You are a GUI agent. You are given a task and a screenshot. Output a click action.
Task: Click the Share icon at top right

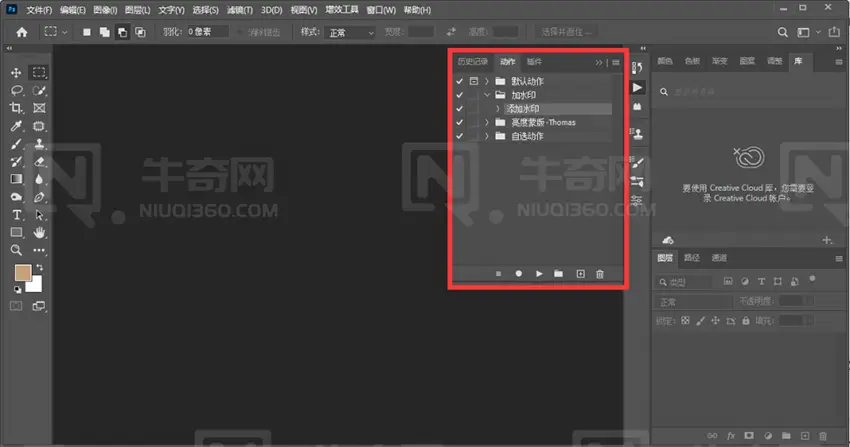click(834, 33)
